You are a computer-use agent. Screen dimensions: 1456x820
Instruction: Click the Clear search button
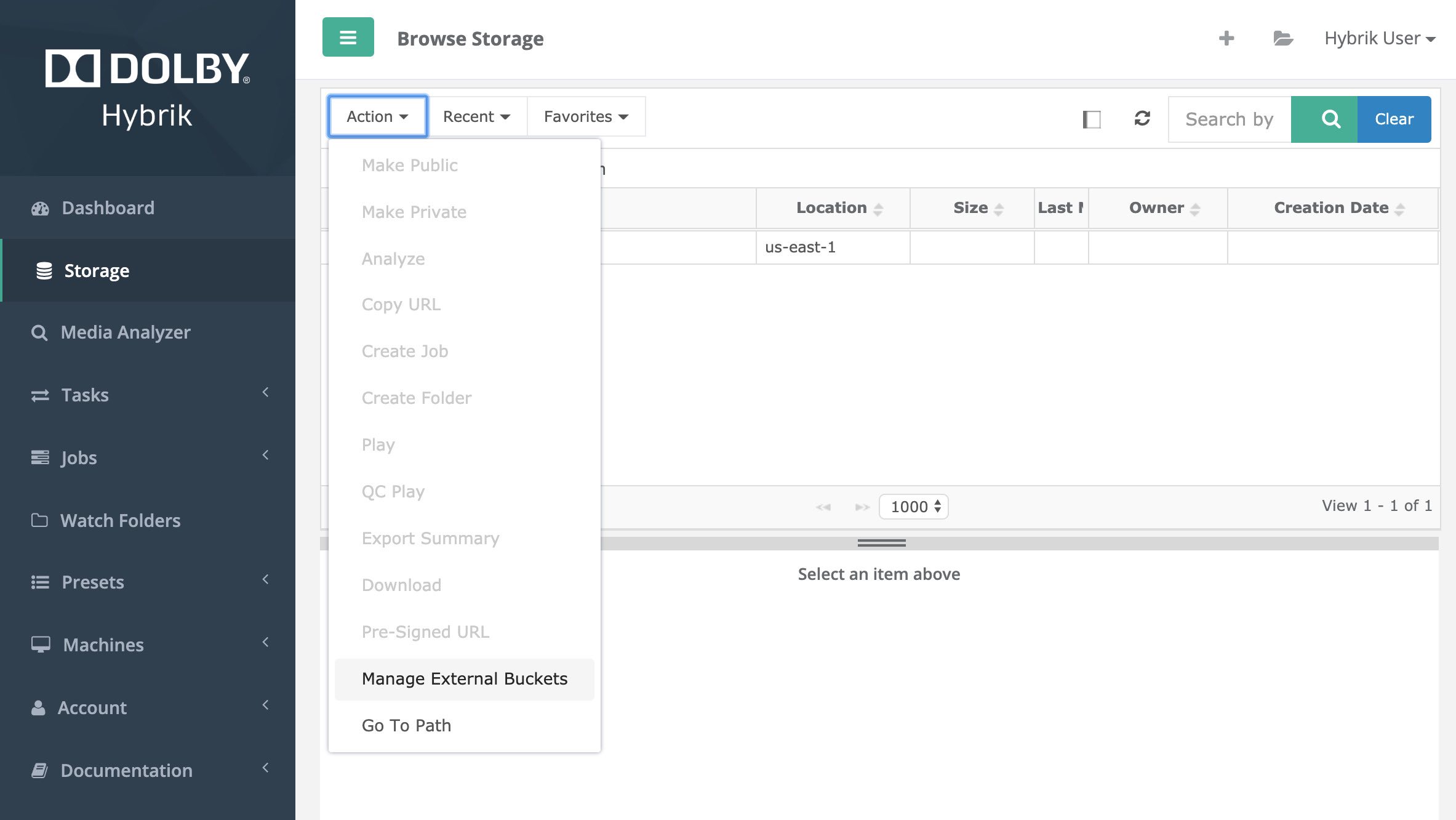tap(1394, 119)
